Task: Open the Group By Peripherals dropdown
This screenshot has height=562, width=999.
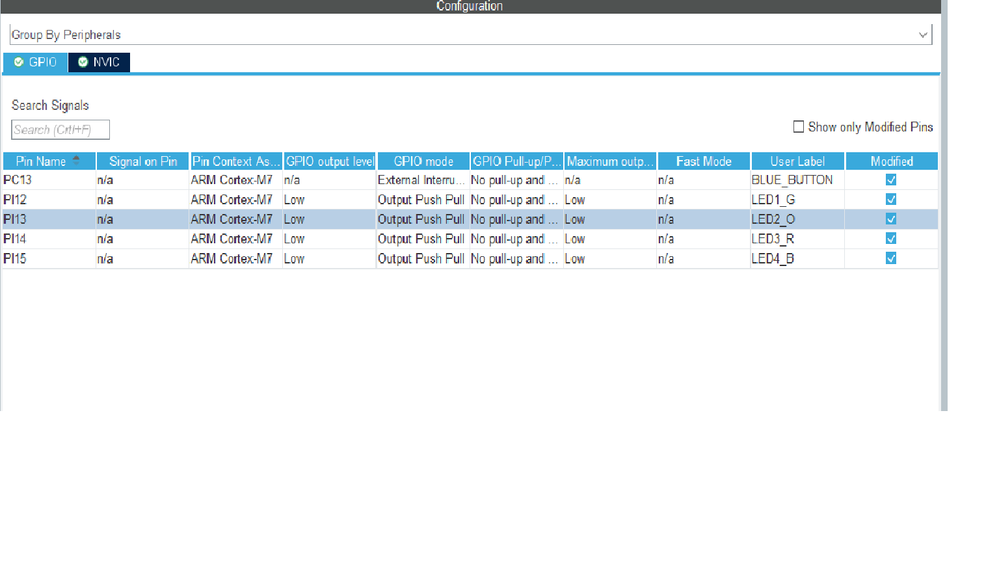Action: tap(471, 34)
